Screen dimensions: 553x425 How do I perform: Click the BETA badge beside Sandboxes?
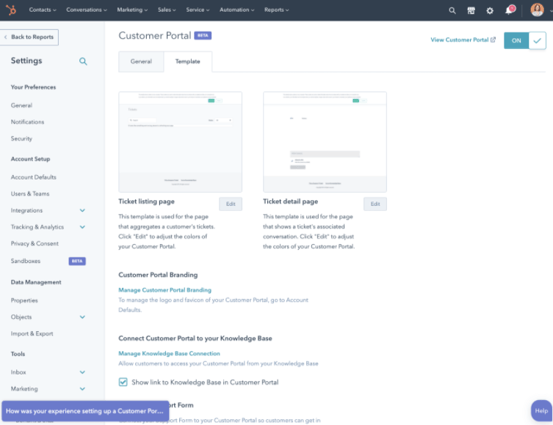click(x=77, y=261)
